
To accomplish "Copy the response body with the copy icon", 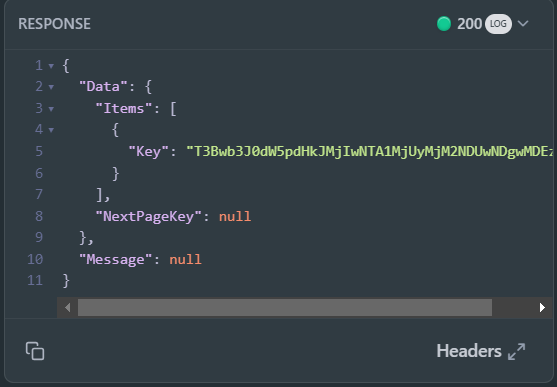I will 35,351.
